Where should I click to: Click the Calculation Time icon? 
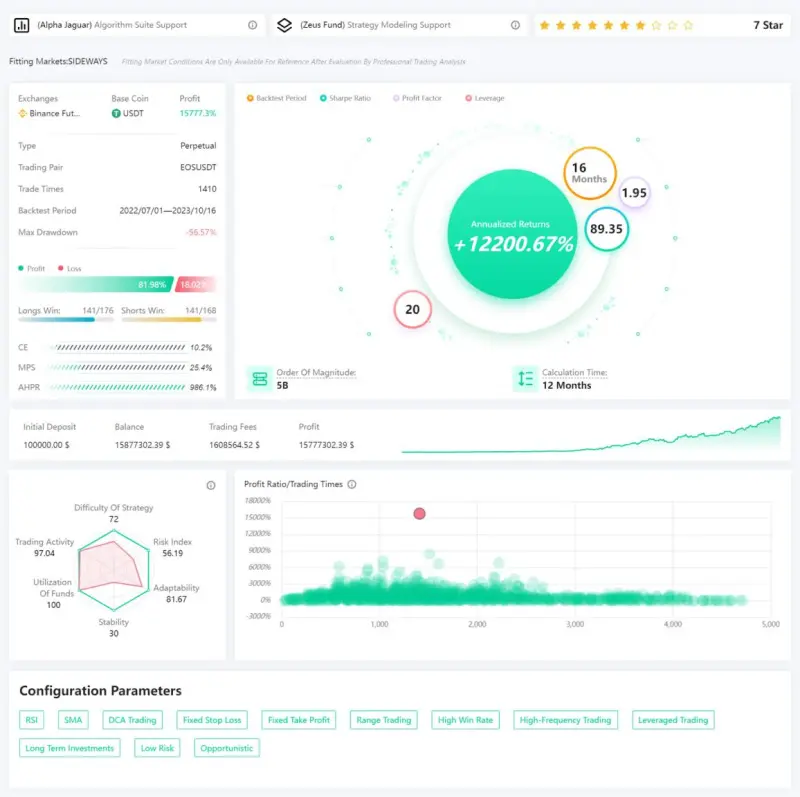pos(525,378)
